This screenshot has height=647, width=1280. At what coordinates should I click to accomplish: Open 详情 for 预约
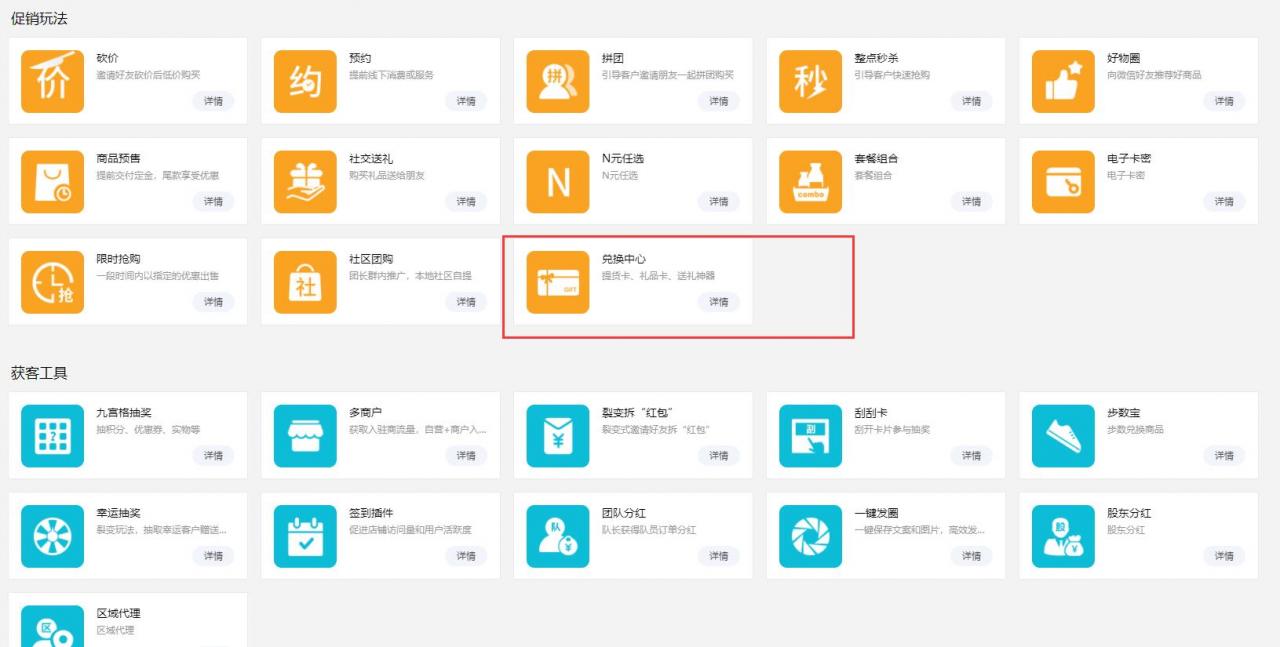click(466, 101)
